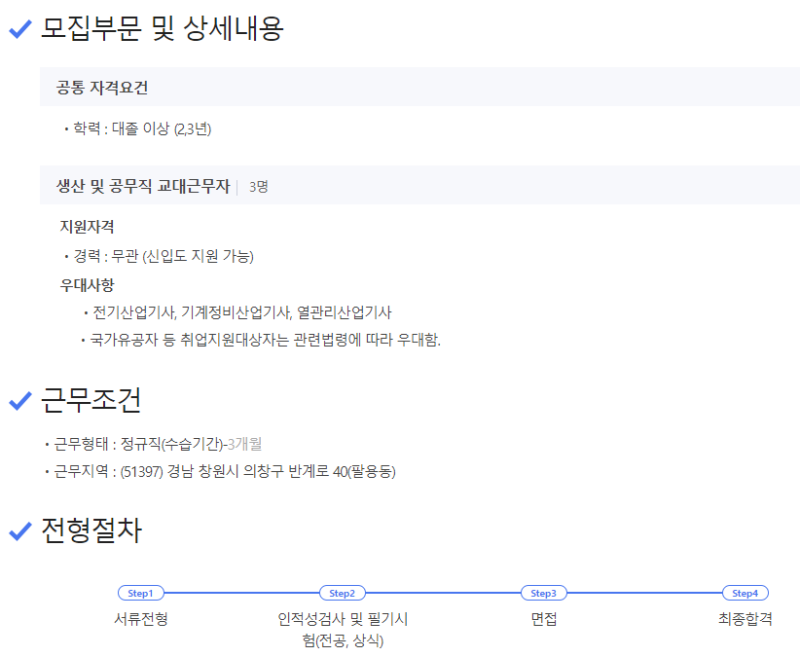
Task: Select the Step2 badge
Action: tap(342, 593)
